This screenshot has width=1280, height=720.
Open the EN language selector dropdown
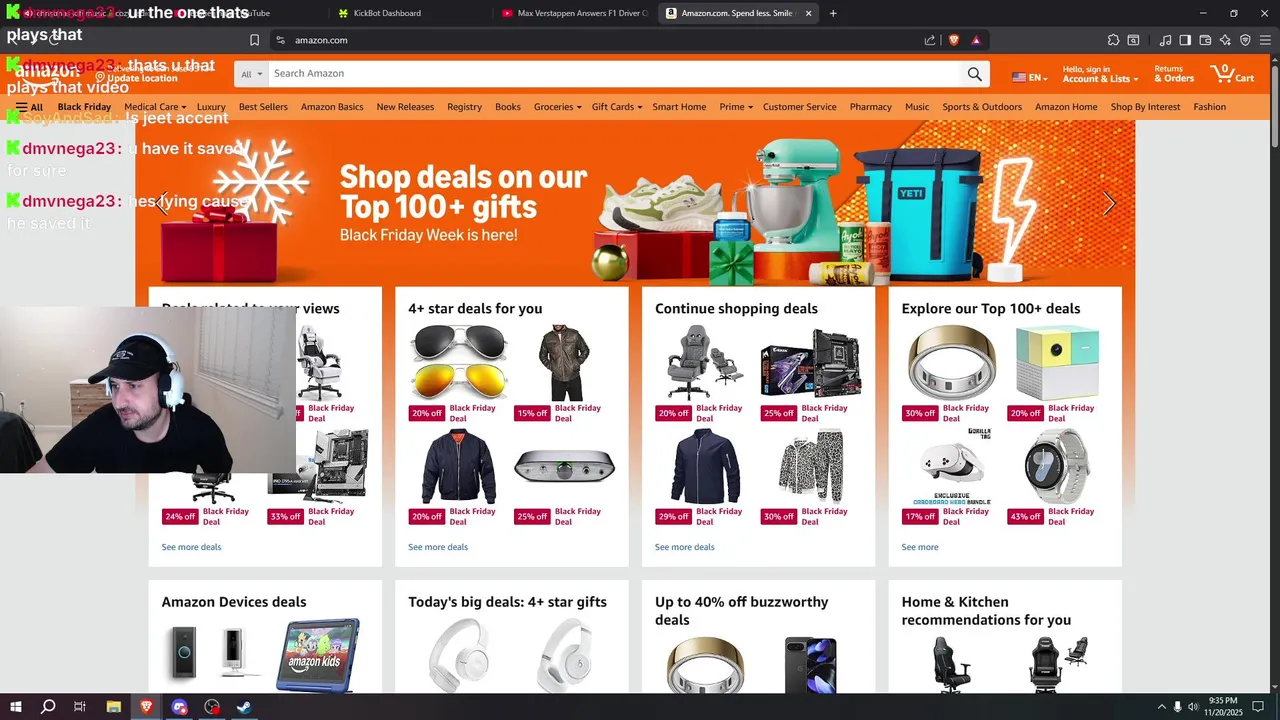[x=1029, y=77]
